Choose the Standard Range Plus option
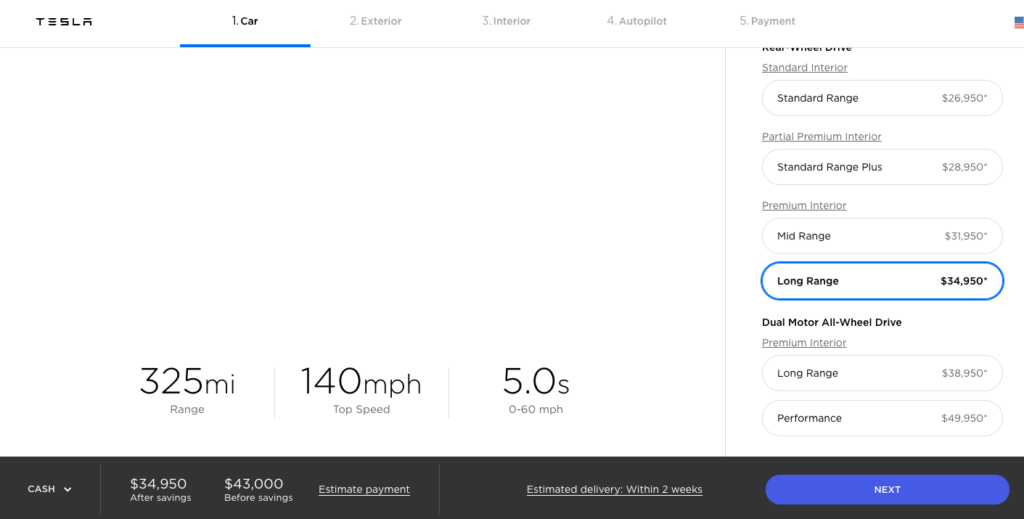The width and height of the screenshot is (1024, 519). pos(882,167)
